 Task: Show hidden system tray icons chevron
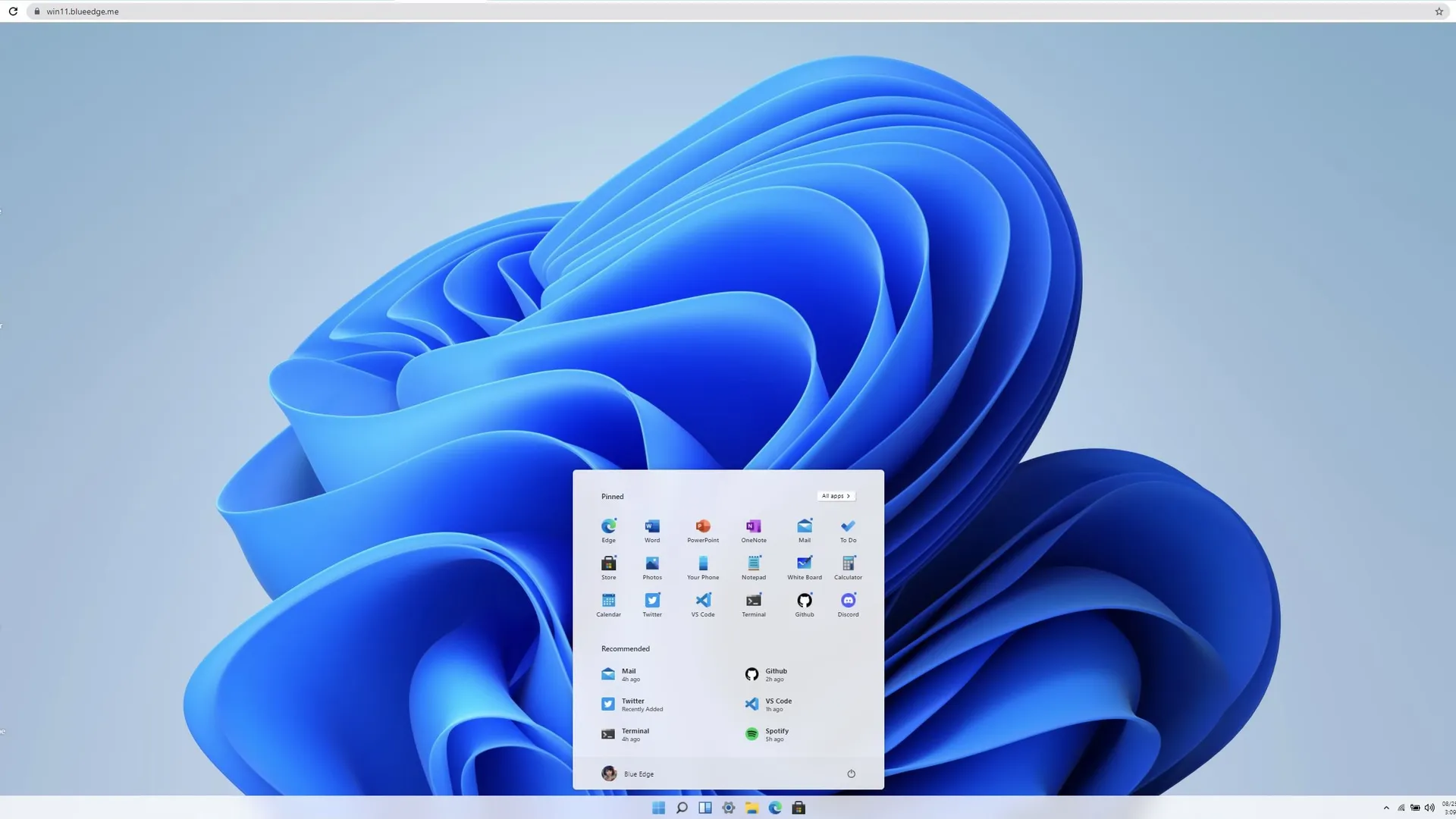[1386, 808]
